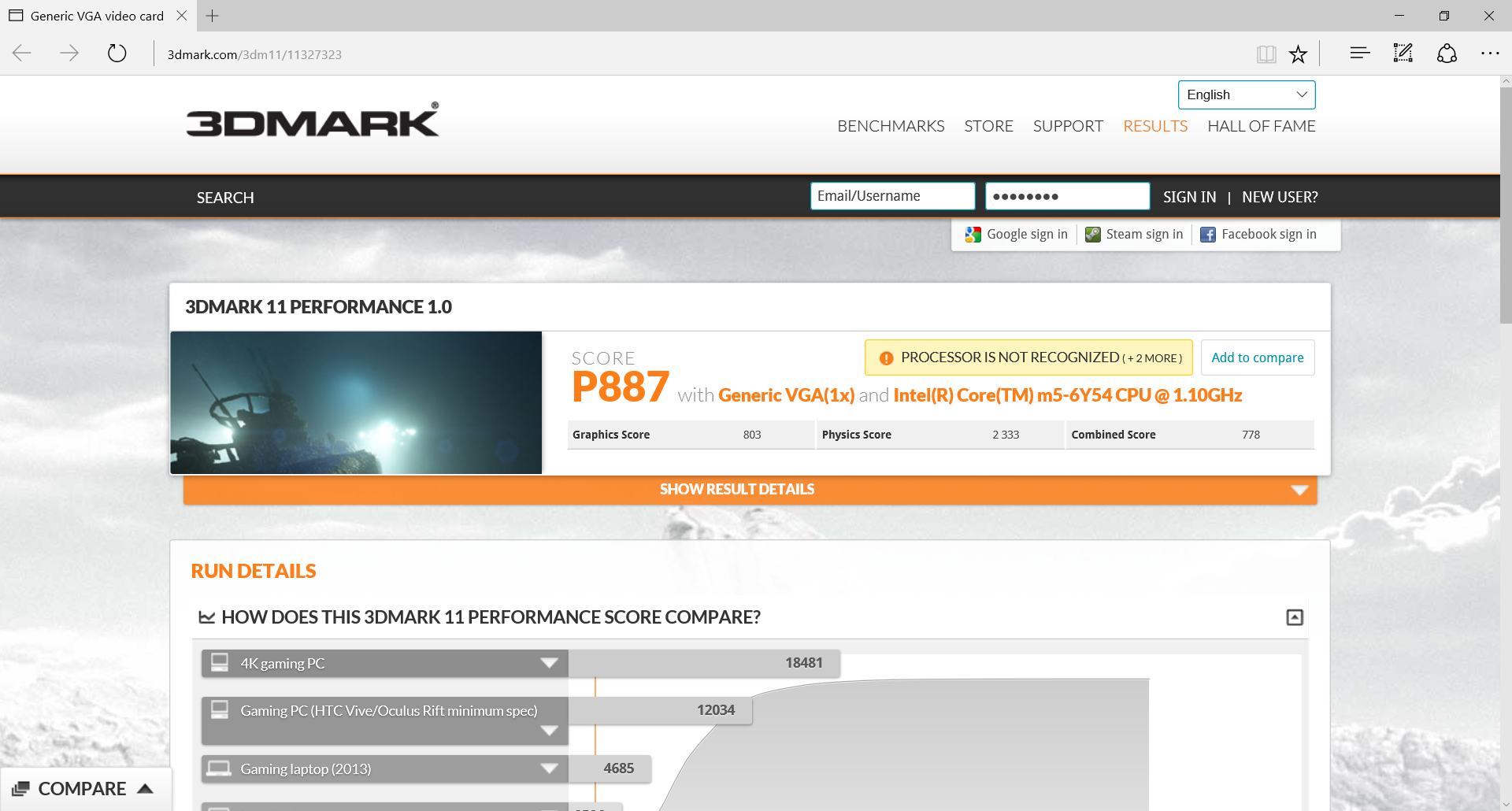Click Add to compare button
The image size is (1512, 811).
tap(1258, 357)
